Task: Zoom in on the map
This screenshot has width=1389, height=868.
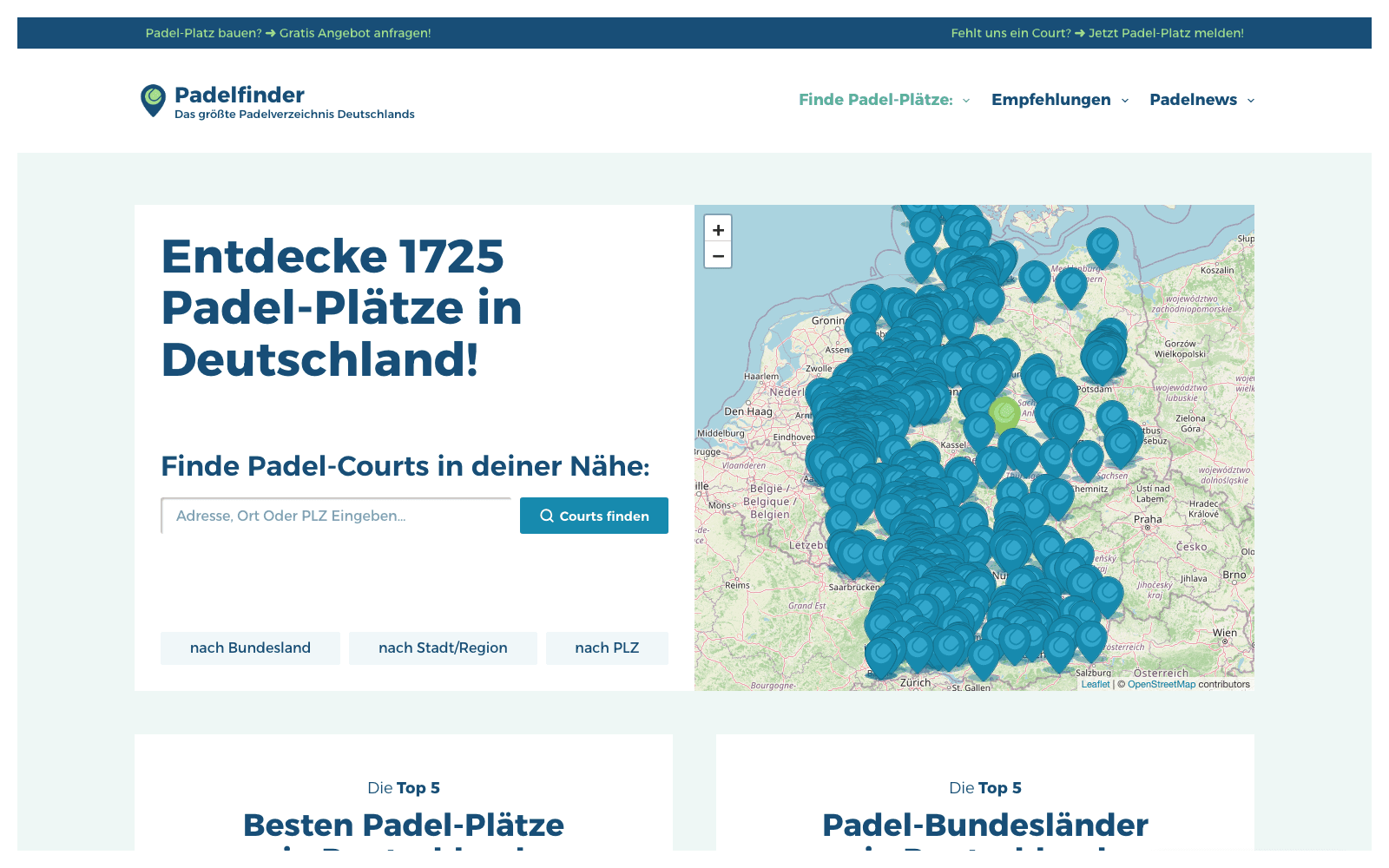Action: [718, 229]
